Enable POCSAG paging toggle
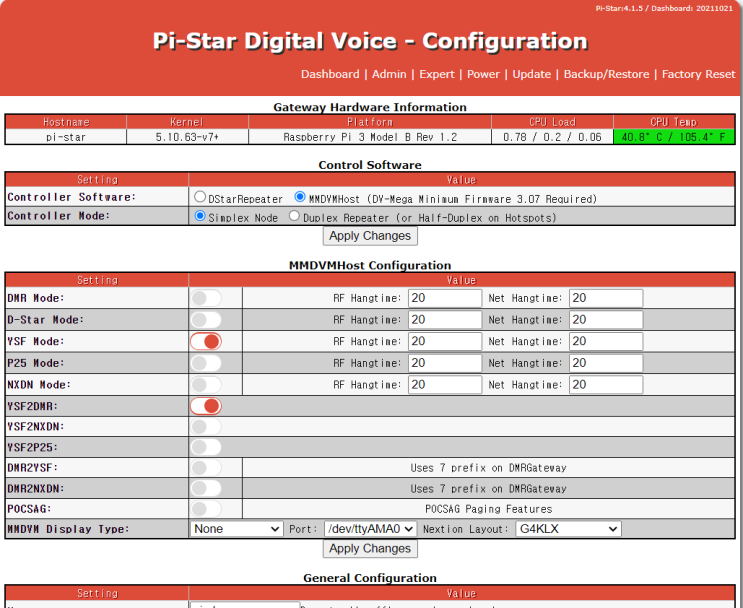This screenshot has height=608, width=743. [206, 509]
